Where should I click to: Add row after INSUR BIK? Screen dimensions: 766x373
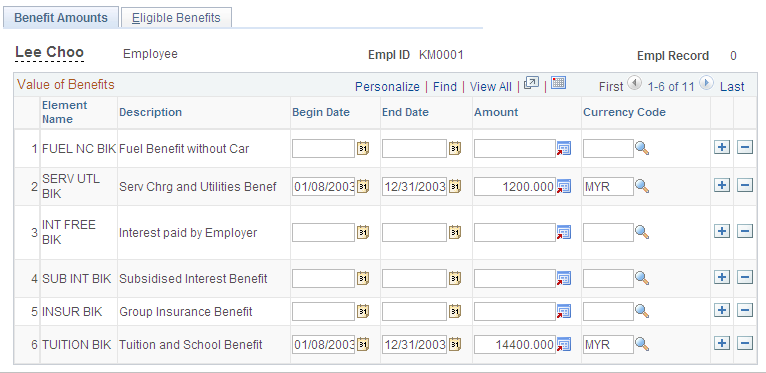[x=722, y=311]
